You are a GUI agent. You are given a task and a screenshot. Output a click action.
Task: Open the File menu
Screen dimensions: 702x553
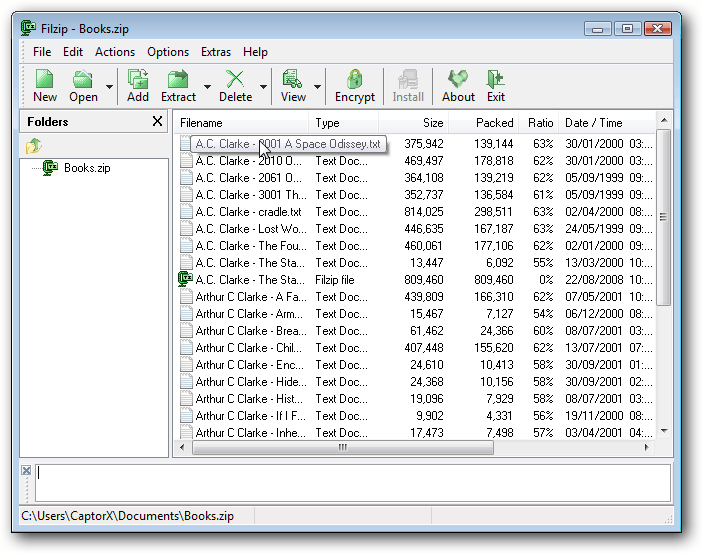point(42,52)
